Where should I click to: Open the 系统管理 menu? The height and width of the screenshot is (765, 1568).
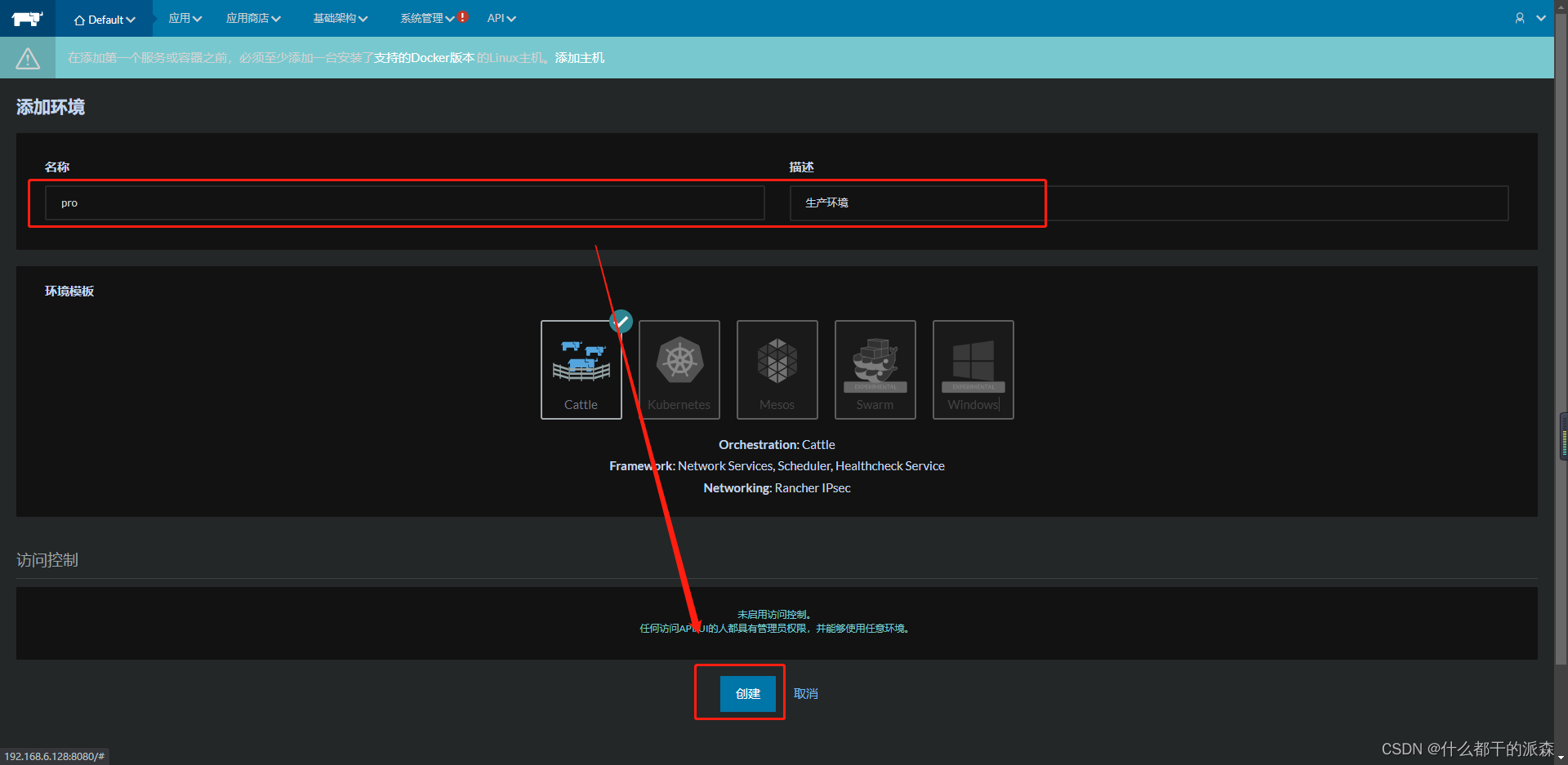click(427, 18)
